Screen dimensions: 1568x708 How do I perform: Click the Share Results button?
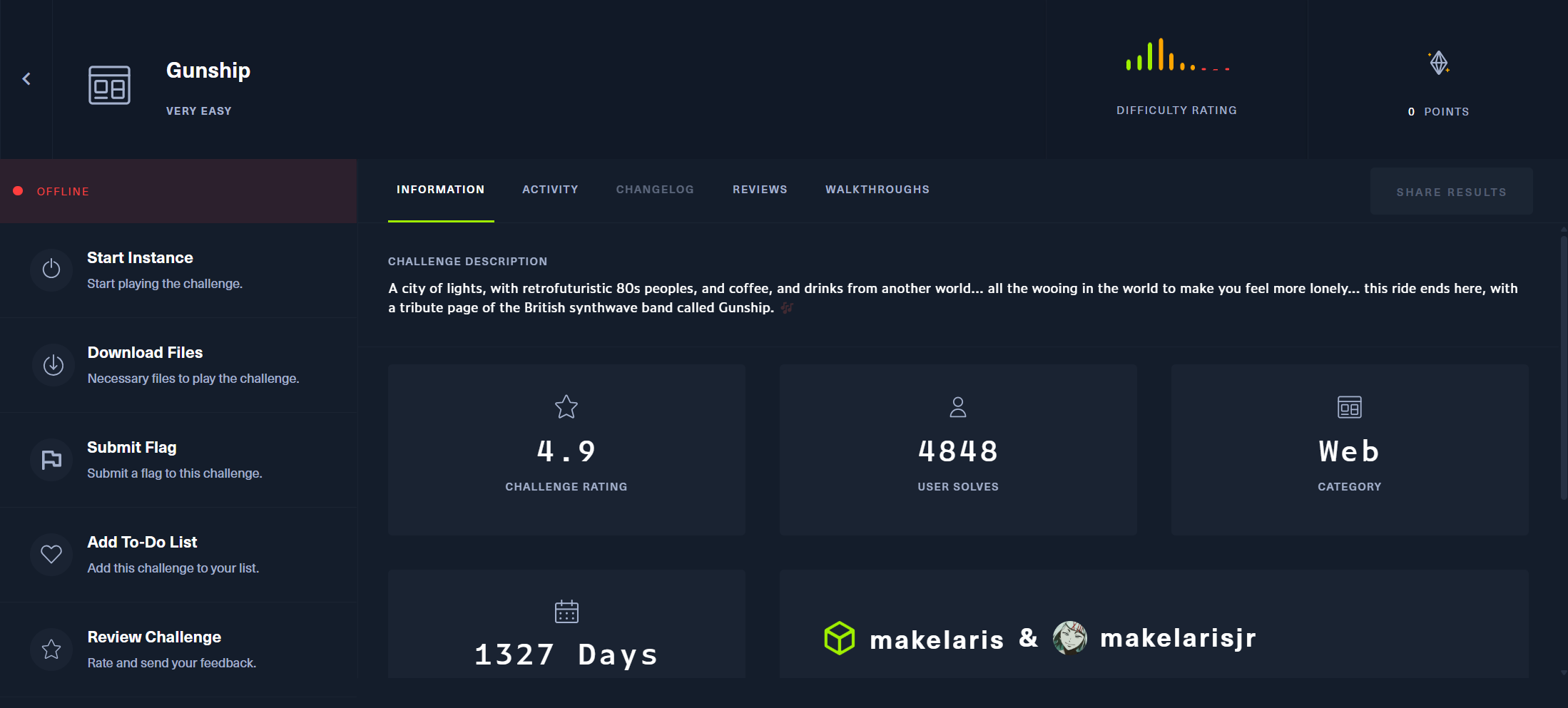pos(1451,192)
